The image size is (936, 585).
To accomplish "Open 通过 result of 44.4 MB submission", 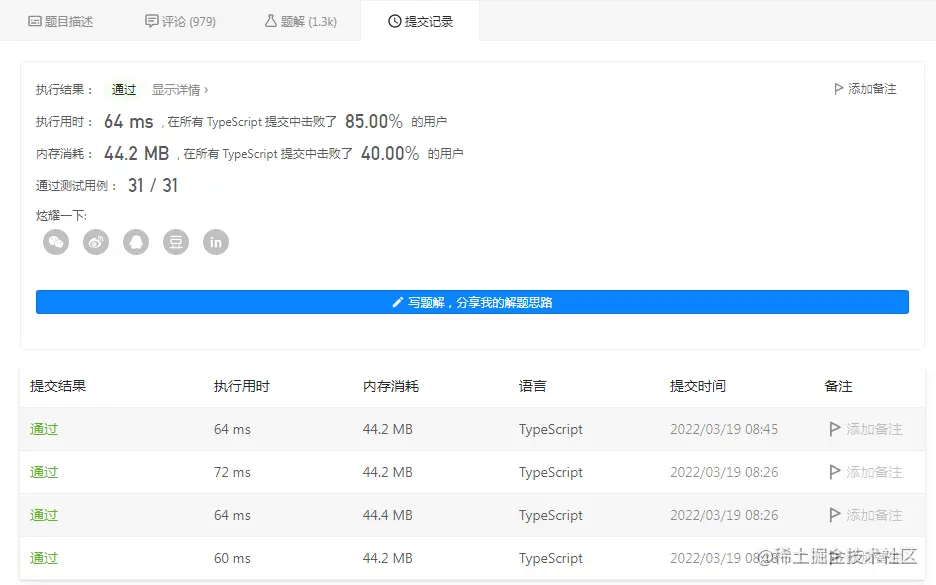I will tap(44, 515).
